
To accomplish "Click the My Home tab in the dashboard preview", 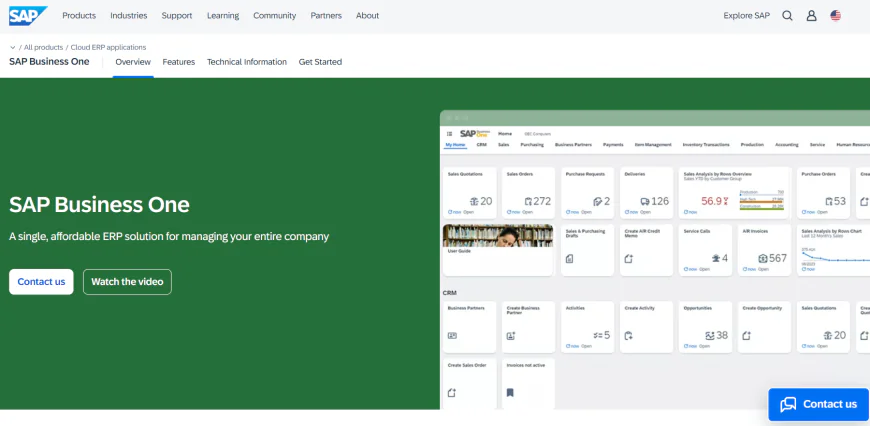I will [x=455, y=145].
